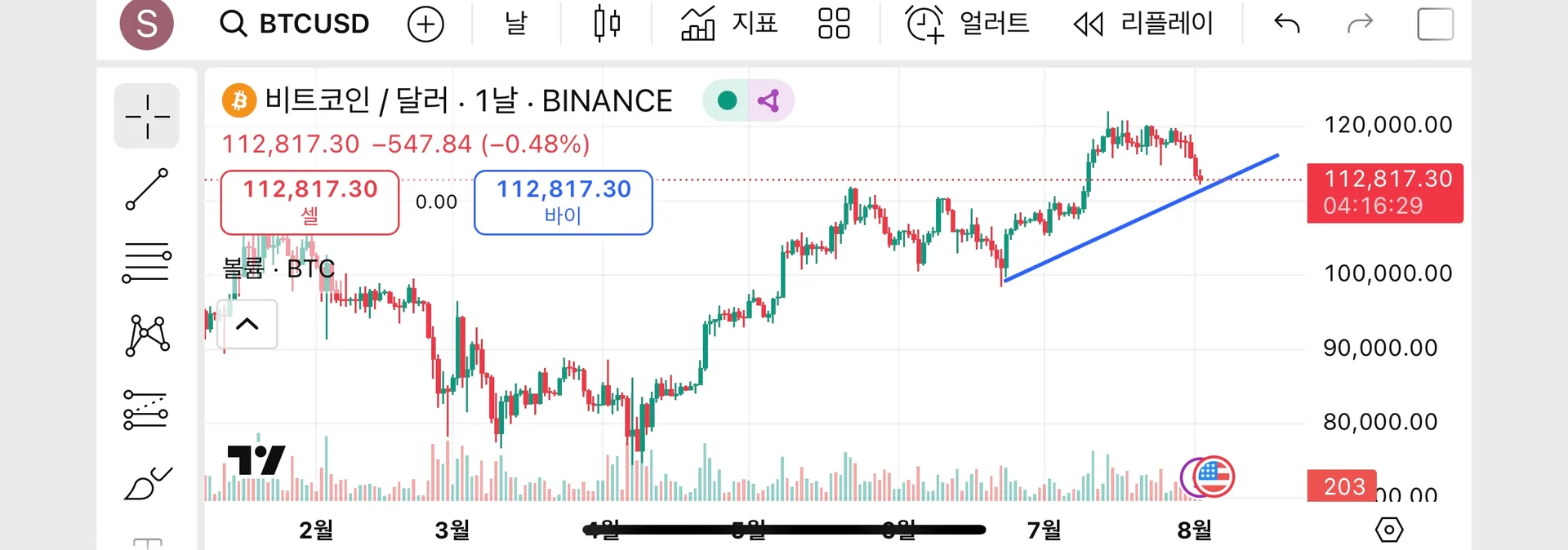Click the redo arrow
Image resolution: width=1568 pixels, height=550 pixels.
[1360, 24]
